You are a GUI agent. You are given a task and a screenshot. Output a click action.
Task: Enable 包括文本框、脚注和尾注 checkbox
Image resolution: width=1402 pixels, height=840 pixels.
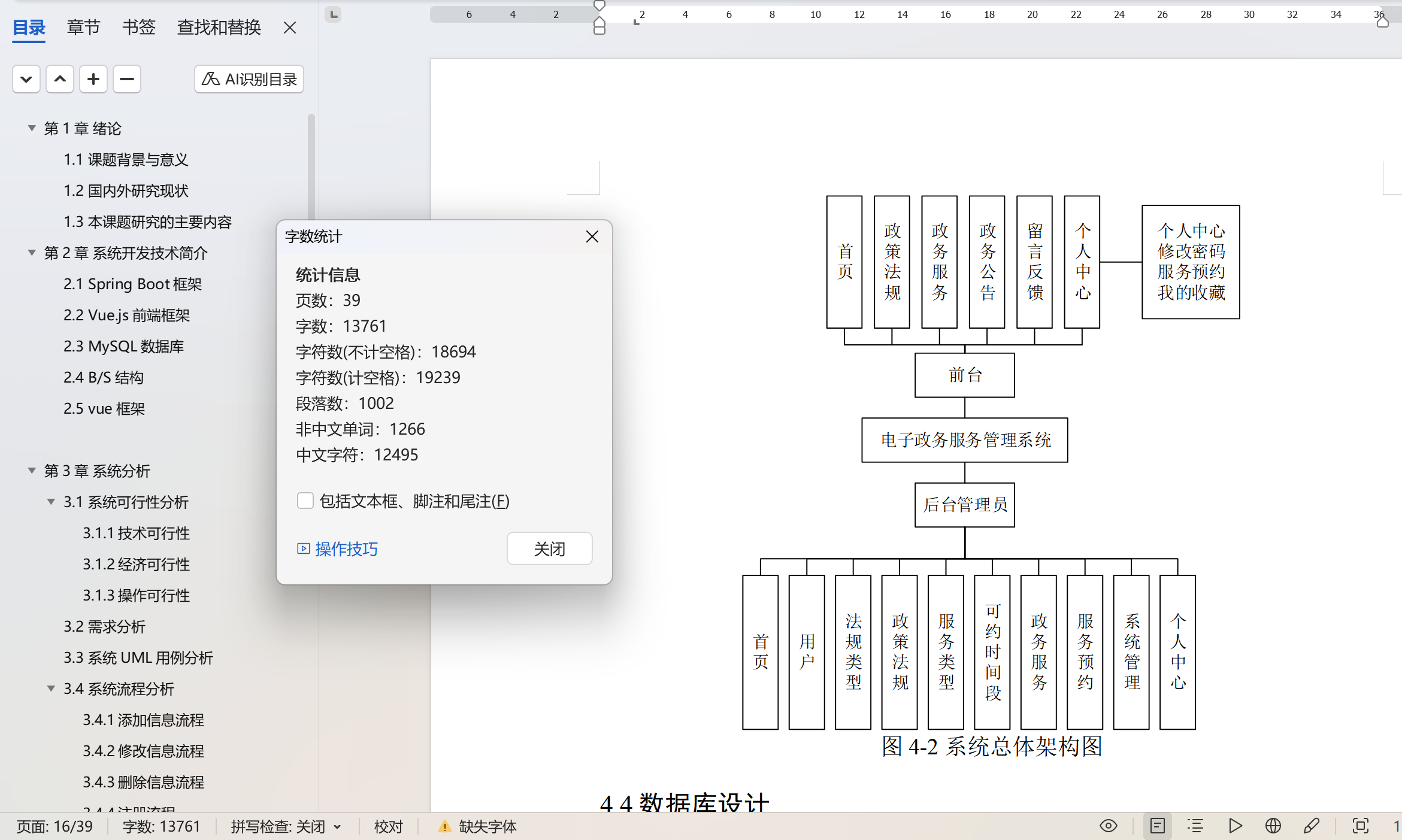pos(305,501)
